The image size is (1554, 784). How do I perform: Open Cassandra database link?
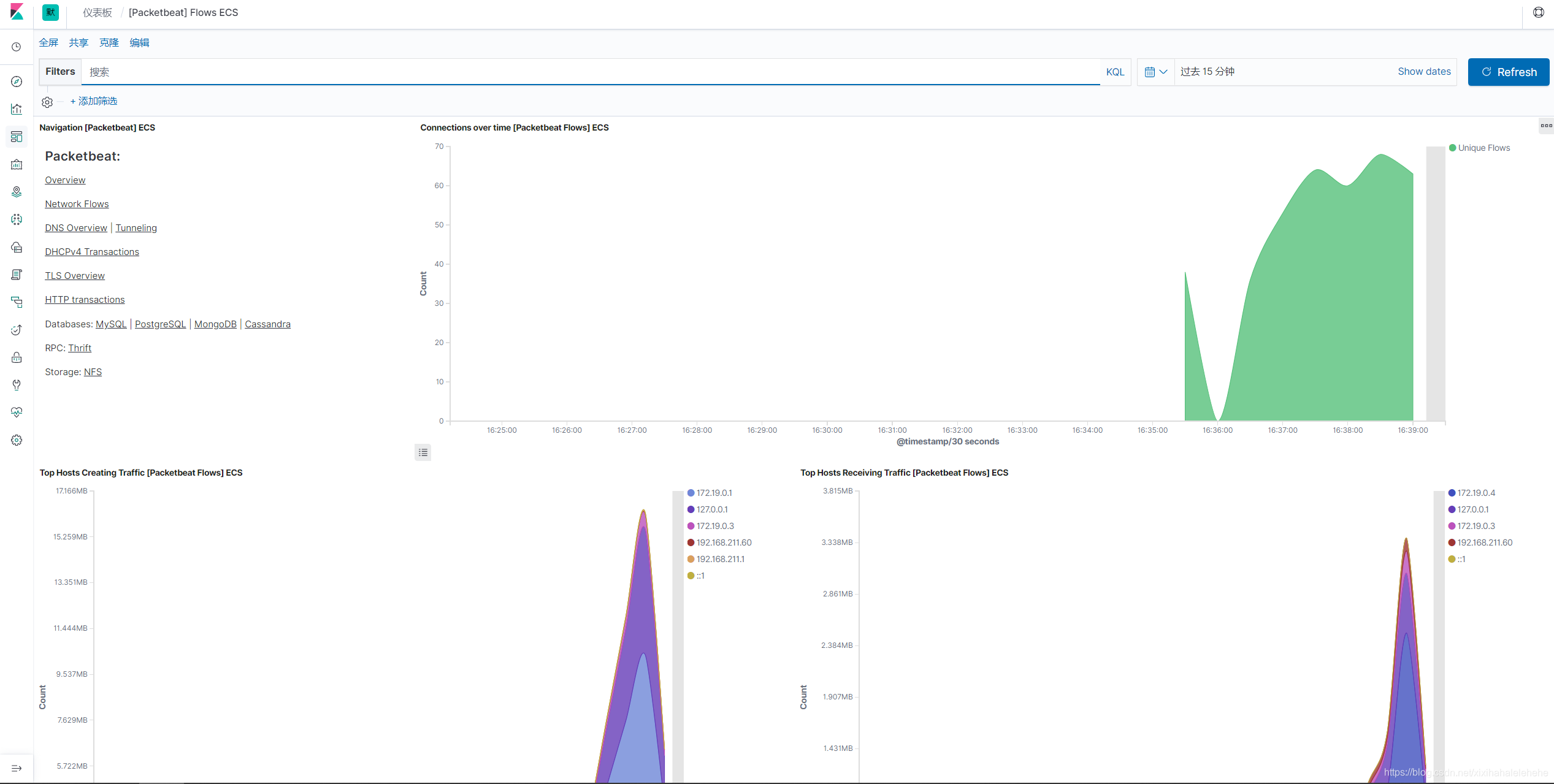pyautogui.click(x=267, y=324)
